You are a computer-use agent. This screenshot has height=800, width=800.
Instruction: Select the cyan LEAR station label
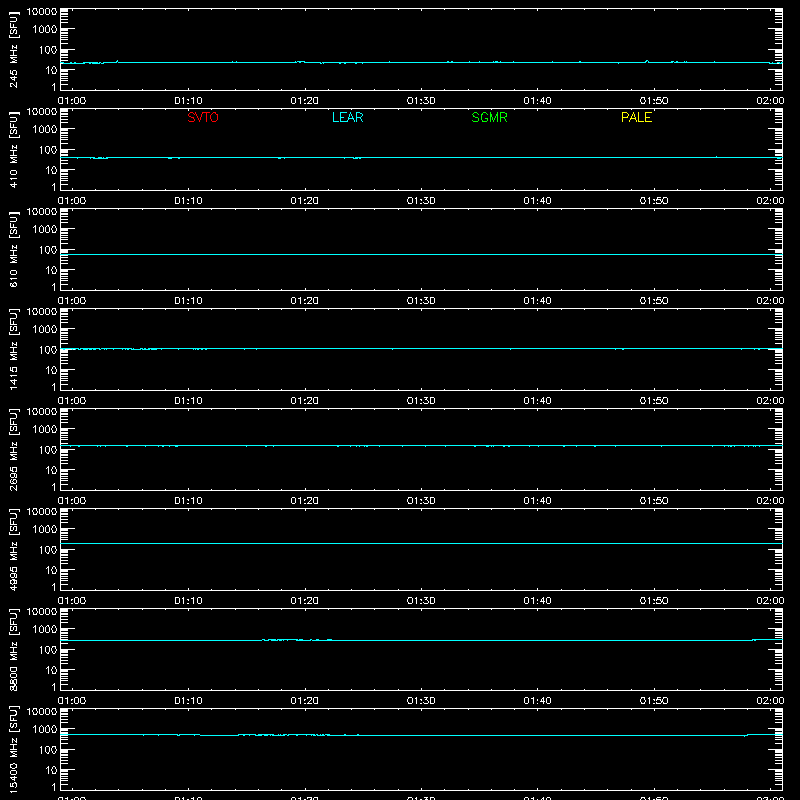(347, 117)
